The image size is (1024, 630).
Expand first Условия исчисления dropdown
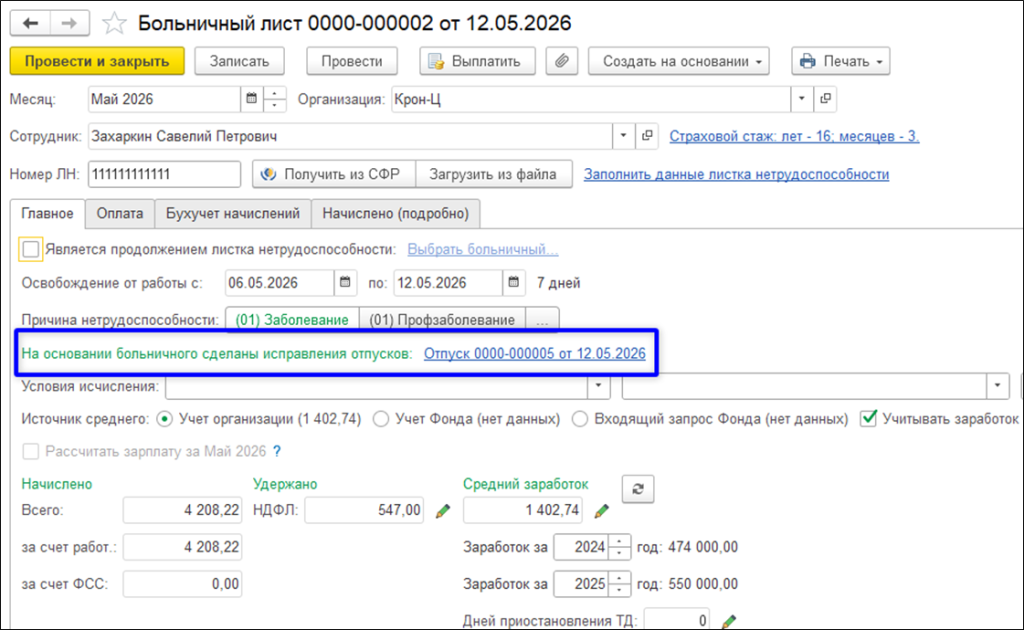coord(598,386)
